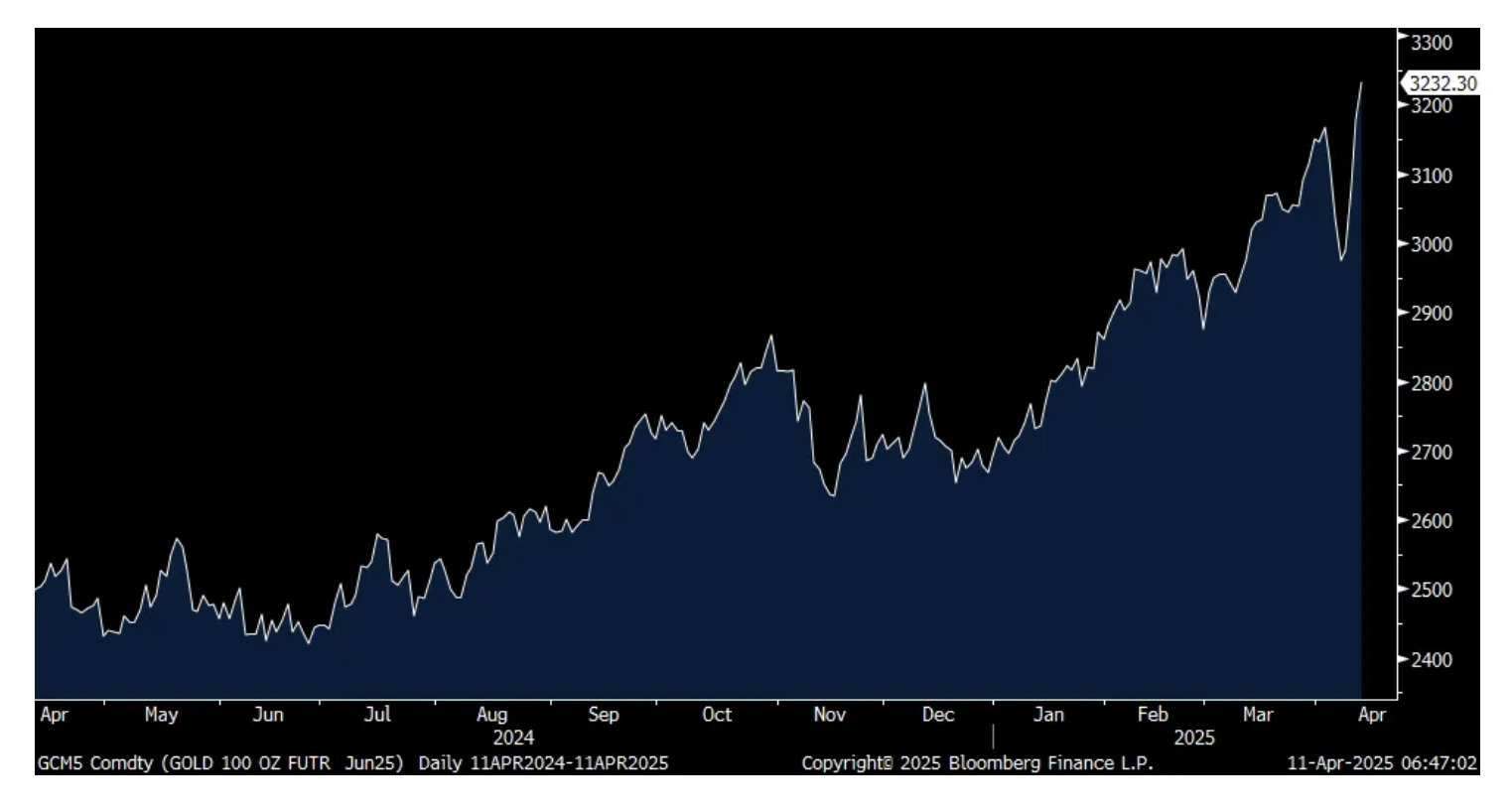Click the GCM5 Comdty ticker text
Viewport: 1511px width, 812px height.
(x=97, y=763)
